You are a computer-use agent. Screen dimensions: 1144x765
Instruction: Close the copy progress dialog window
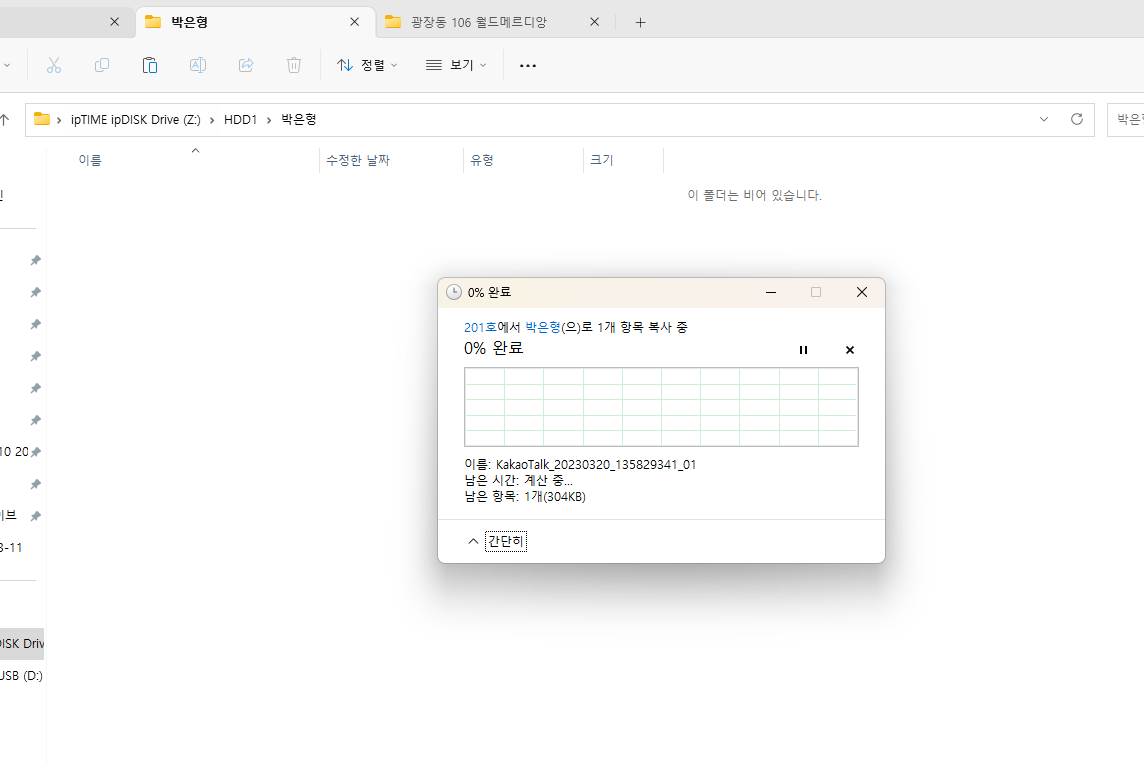click(862, 292)
